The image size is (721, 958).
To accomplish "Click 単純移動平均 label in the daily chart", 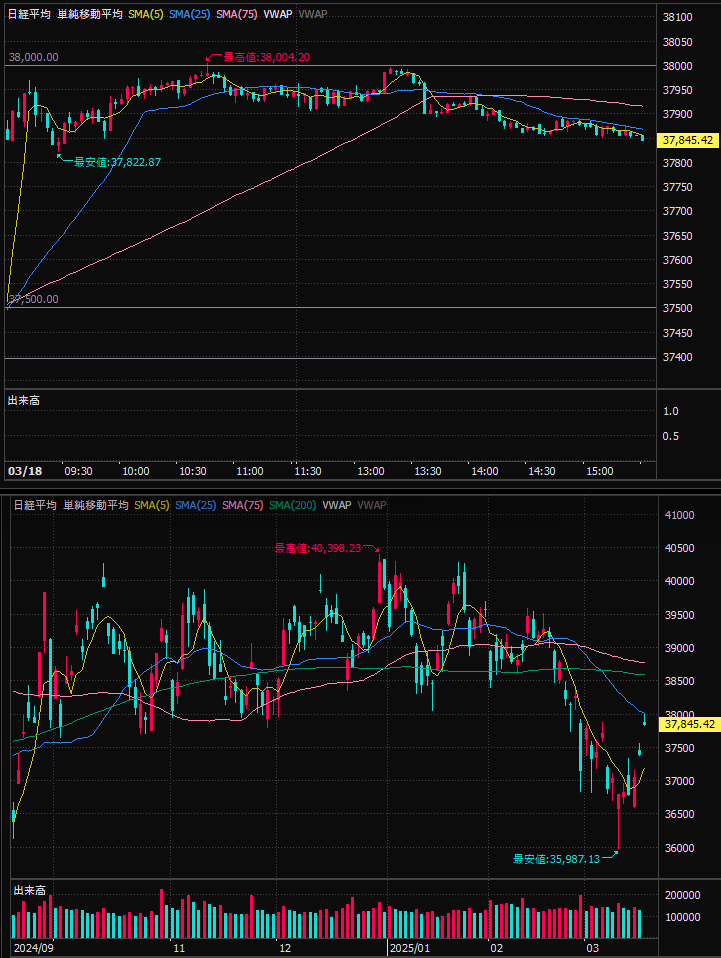I will [x=96, y=505].
